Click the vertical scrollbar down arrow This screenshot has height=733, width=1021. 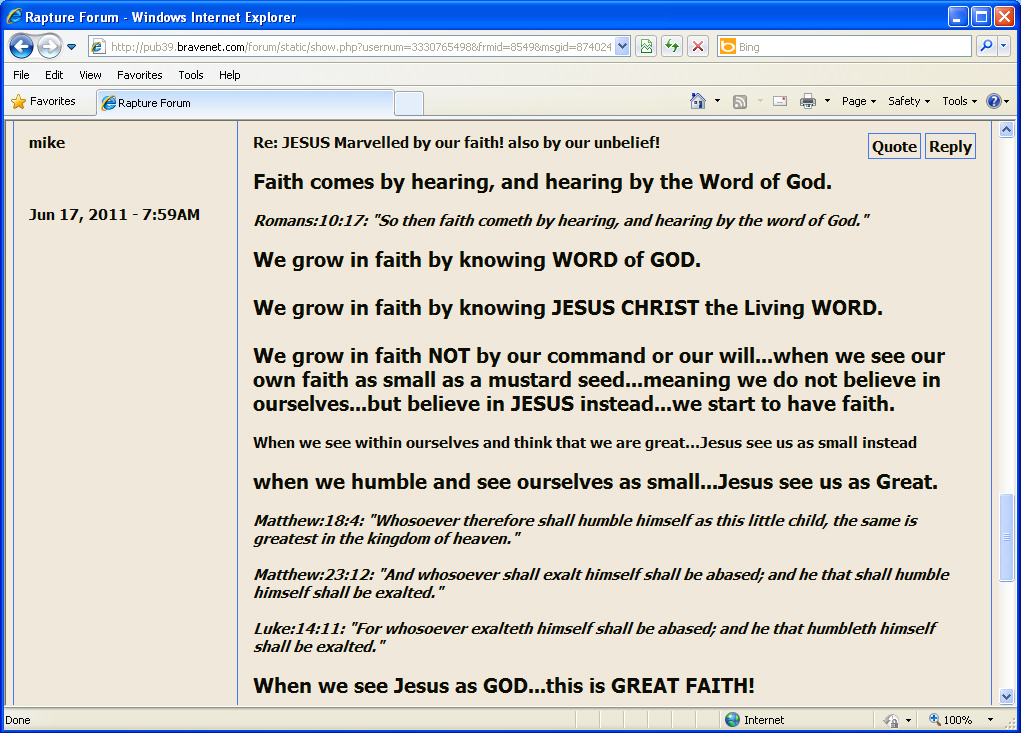click(1007, 697)
